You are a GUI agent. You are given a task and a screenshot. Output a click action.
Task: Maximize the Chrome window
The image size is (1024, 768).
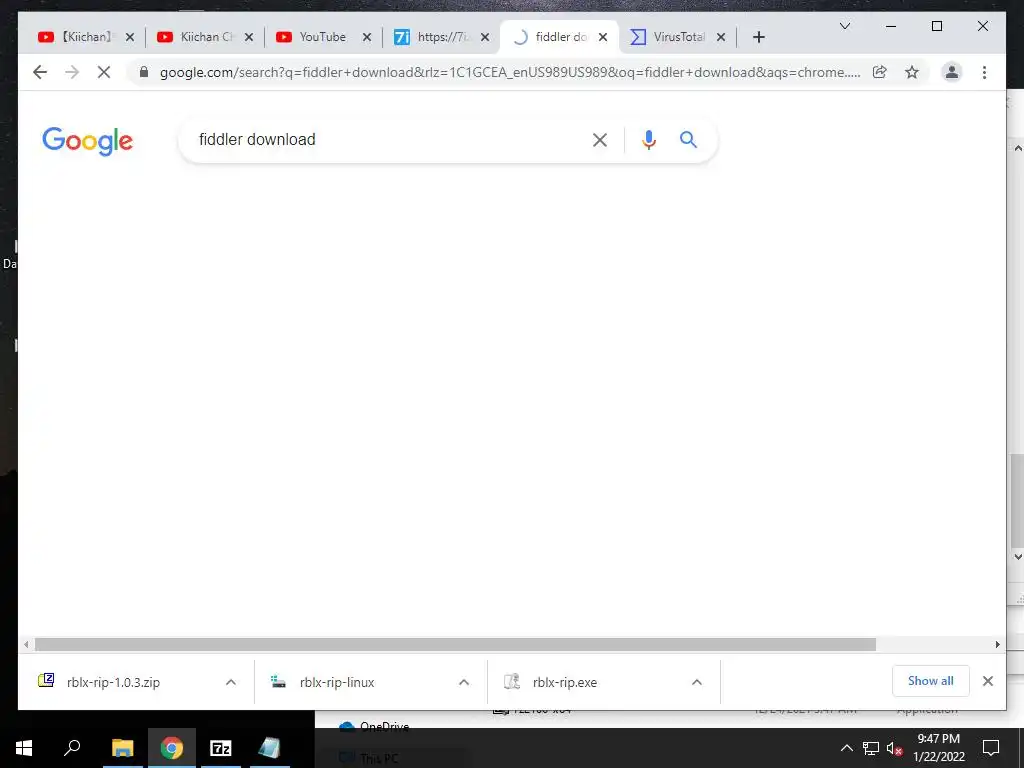click(936, 26)
